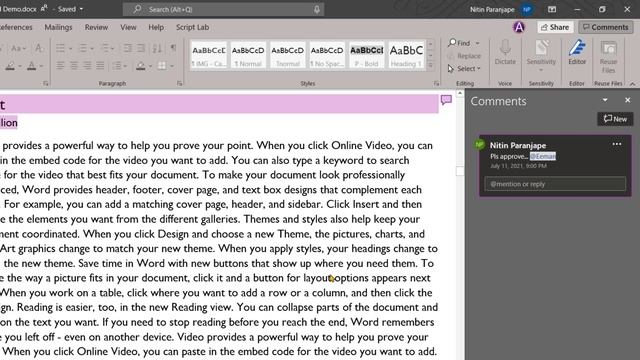Align text left
Screen dimensions: 640x360
pos(60,65)
